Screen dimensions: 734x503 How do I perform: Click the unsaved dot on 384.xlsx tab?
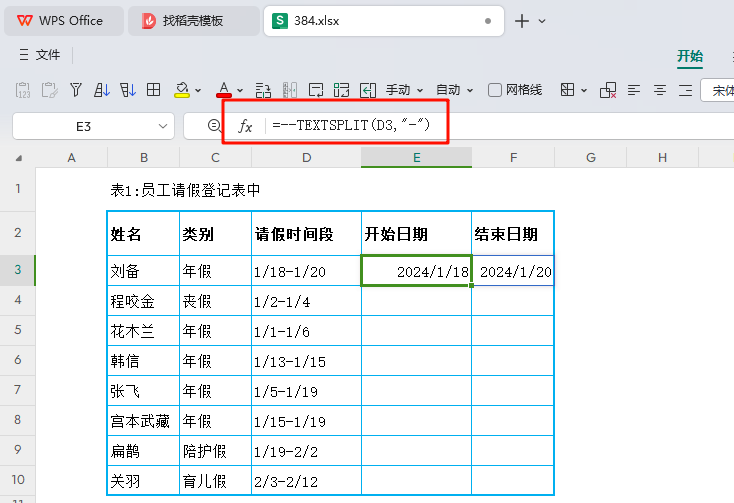pyautogui.click(x=488, y=21)
